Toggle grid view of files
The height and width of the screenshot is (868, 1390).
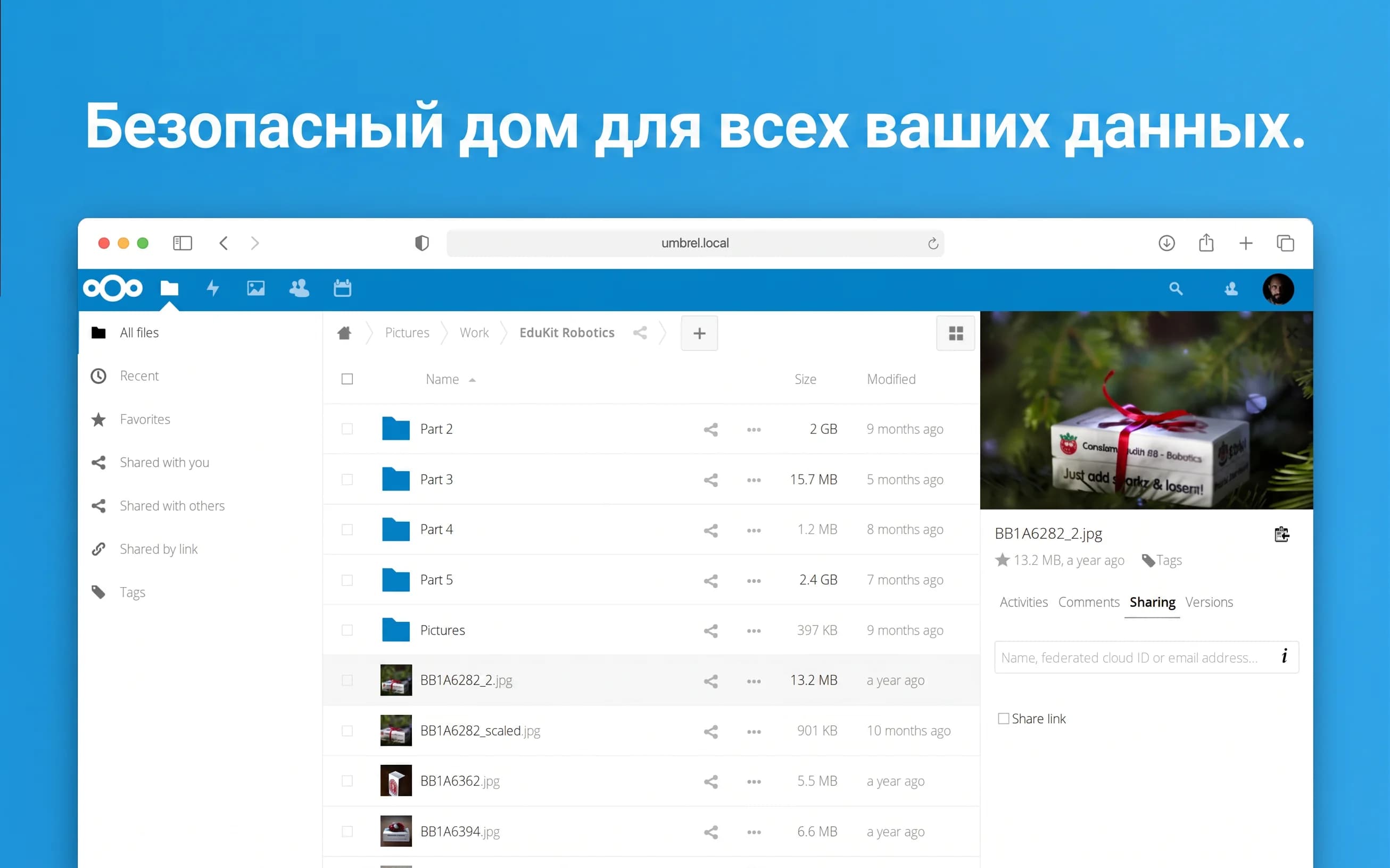coord(956,333)
